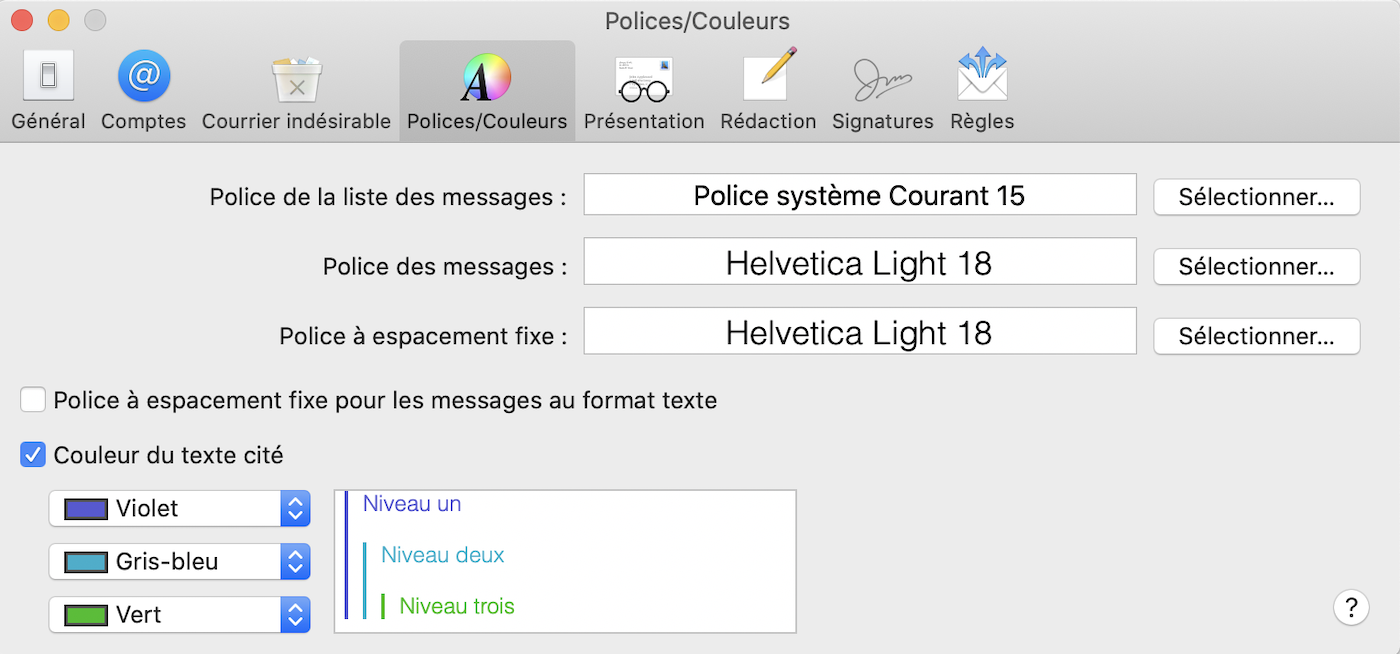Click the Niveau deux preview text
Screen dimensions: 1400x654
442,555
